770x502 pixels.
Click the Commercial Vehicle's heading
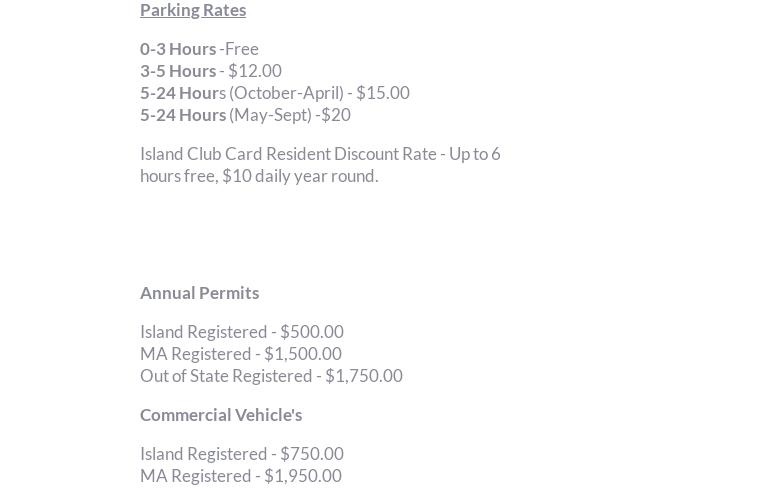pos(221,415)
